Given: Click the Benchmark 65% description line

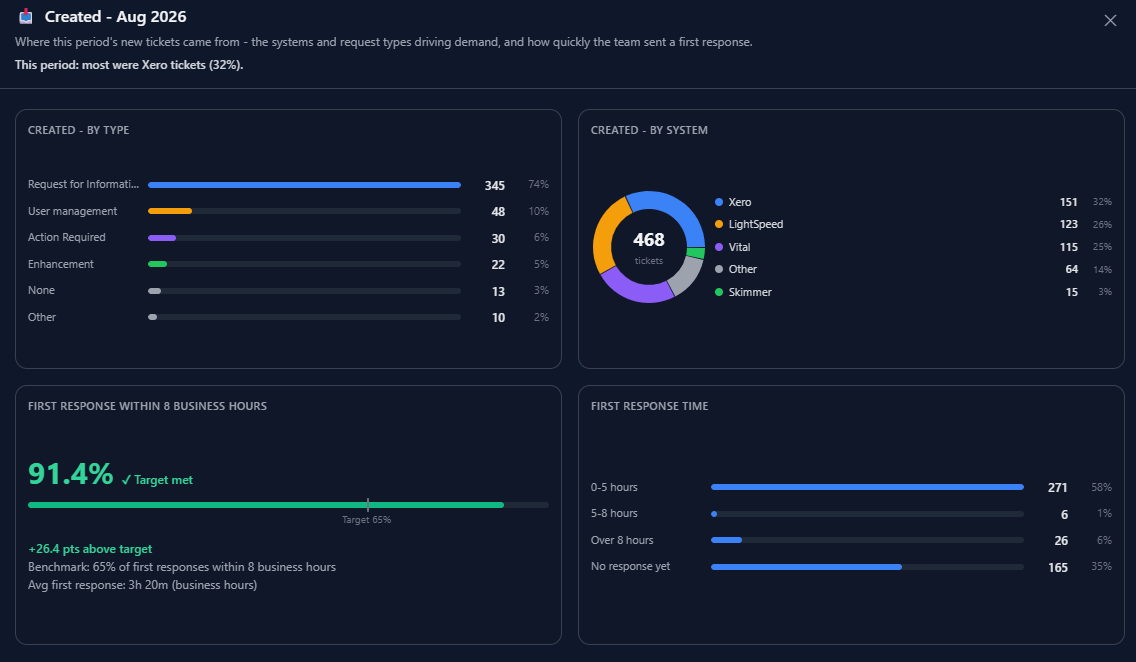Looking at the screenshot, I should (182, 567).
